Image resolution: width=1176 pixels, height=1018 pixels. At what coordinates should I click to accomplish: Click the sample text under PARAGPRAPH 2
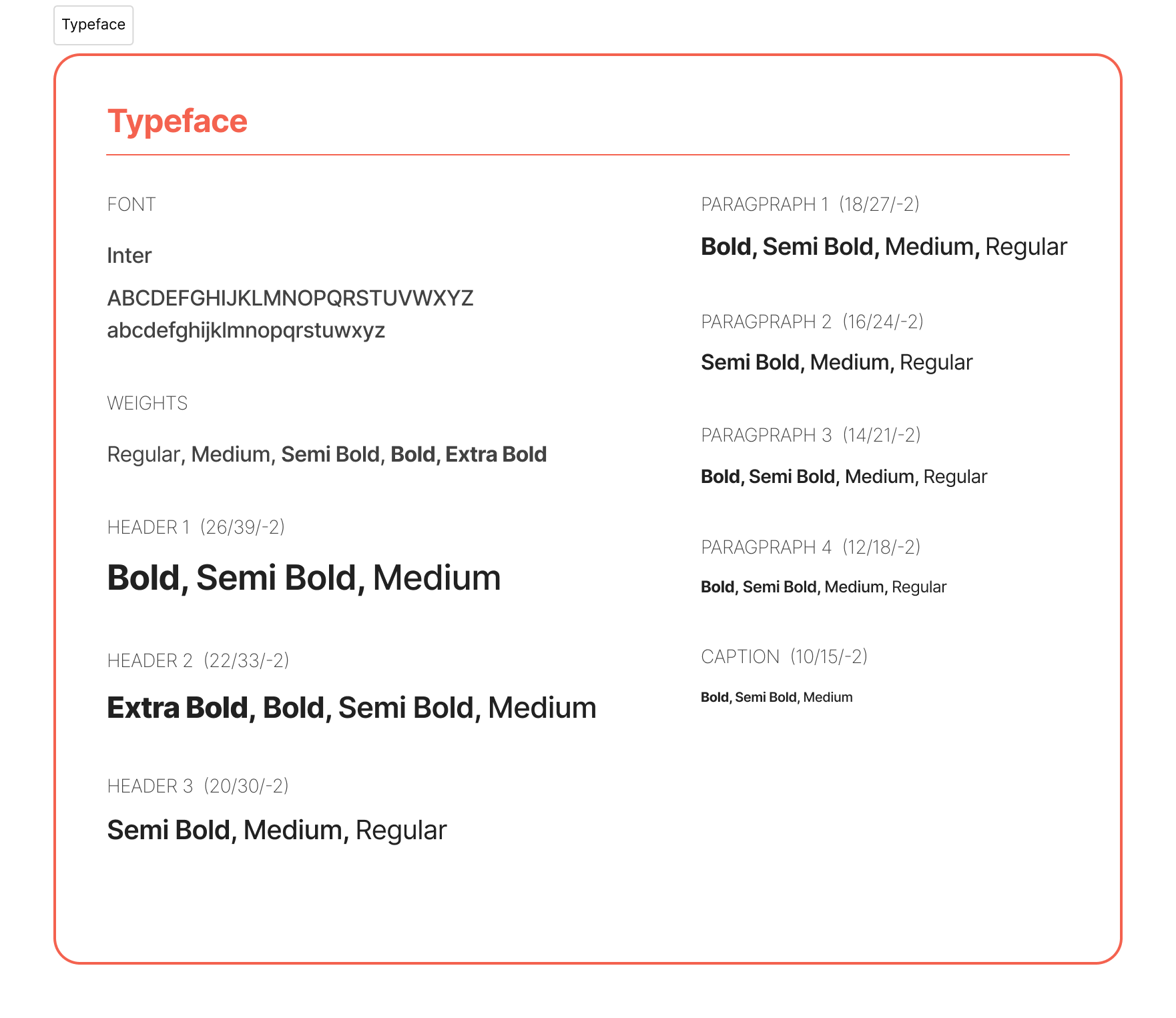click(837, 362)
